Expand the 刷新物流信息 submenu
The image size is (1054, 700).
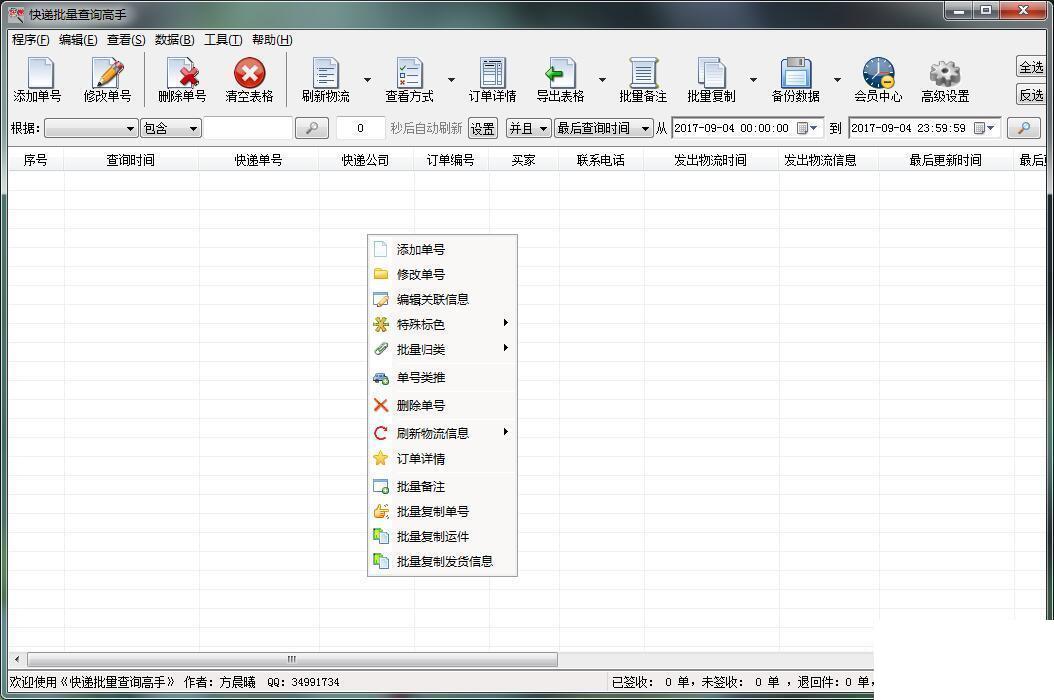[442, 433]
